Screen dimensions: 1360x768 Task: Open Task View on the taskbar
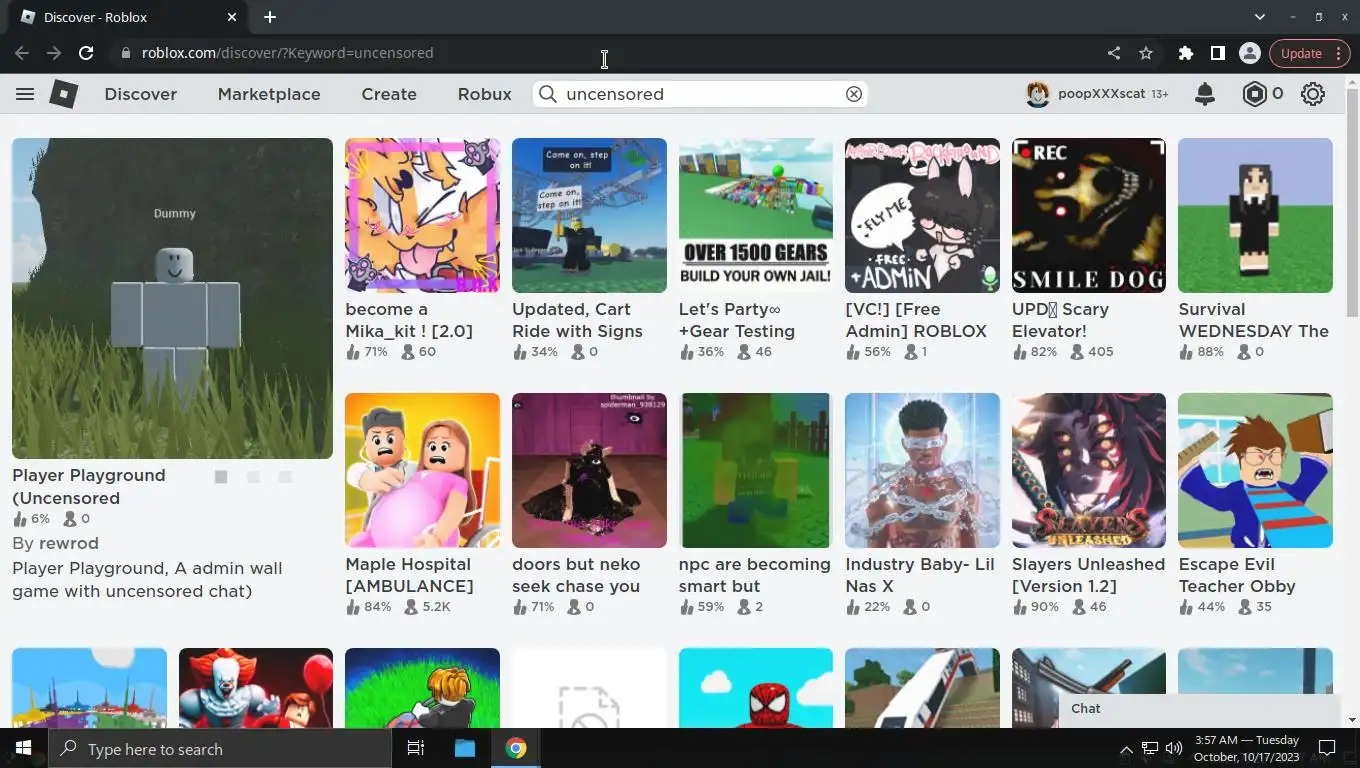pyautogui.click(x=416, y=748)
